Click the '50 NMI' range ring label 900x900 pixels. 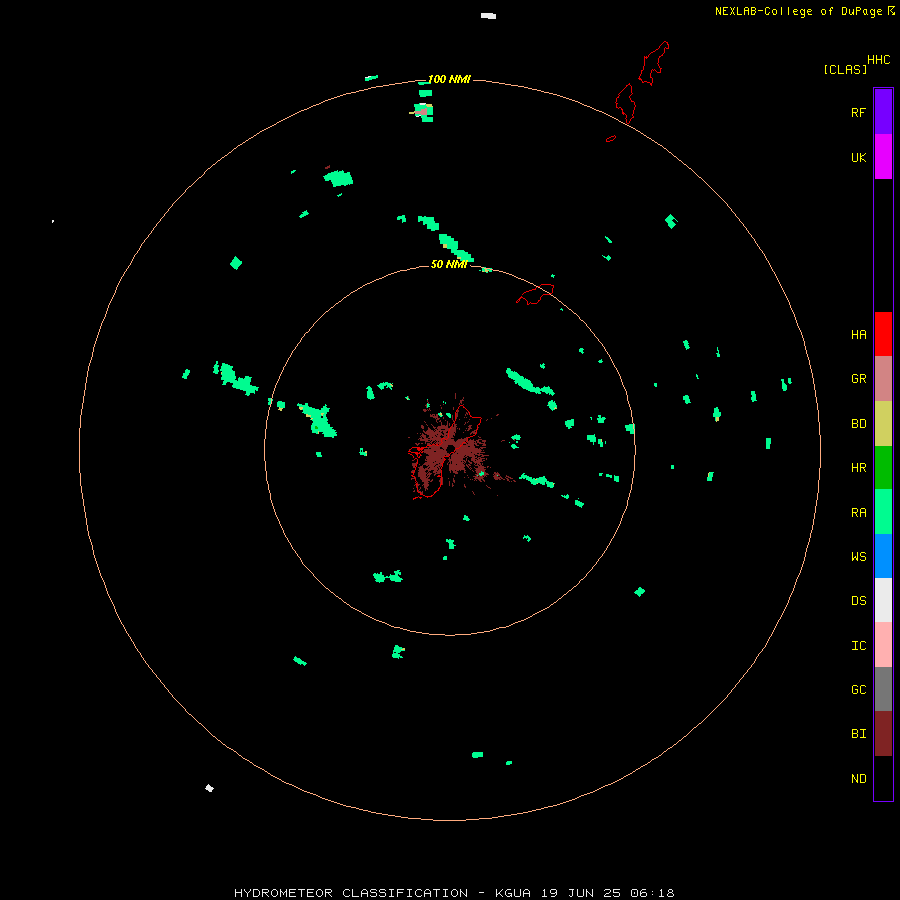click(x=449, y=264)
